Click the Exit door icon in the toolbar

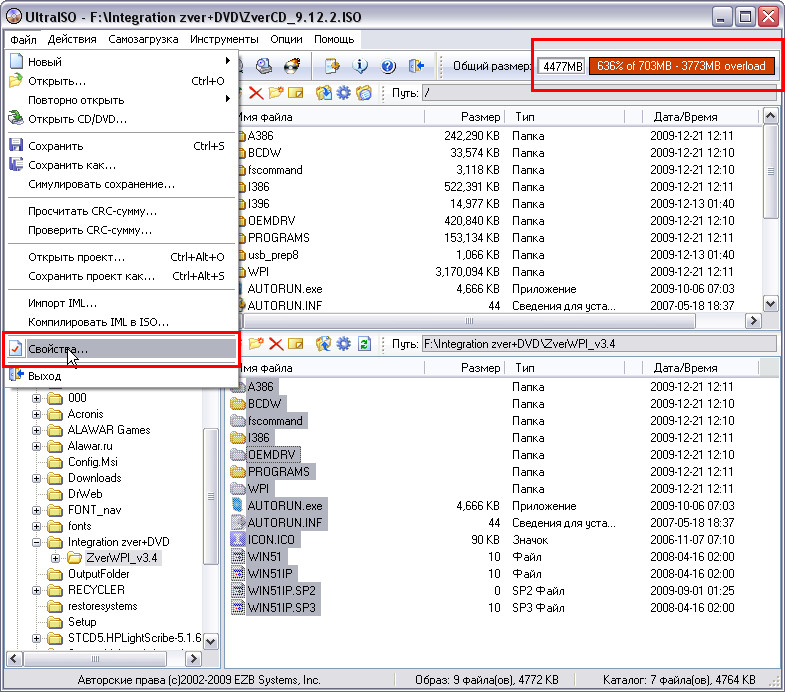click(x=416, y=66)
